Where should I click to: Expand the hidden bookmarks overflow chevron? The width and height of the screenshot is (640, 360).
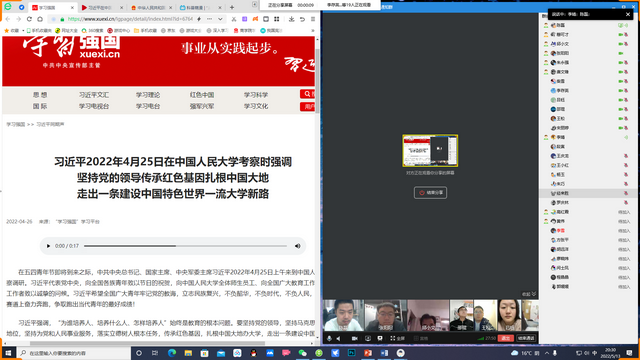pos(313,31)
